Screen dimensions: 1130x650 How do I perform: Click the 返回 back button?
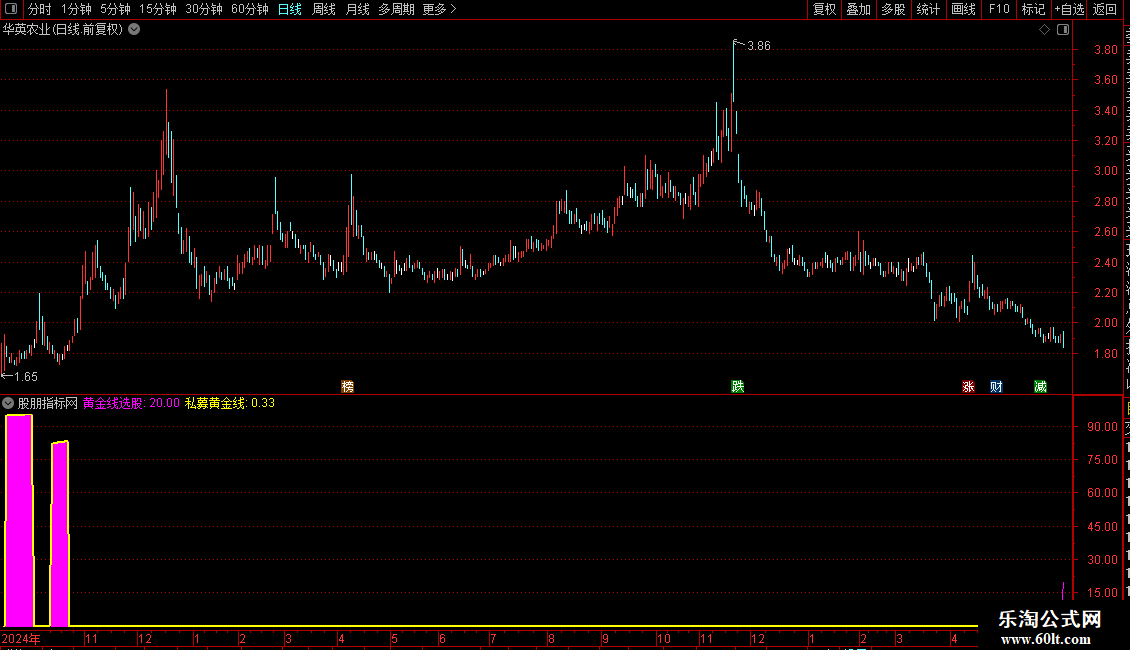pos(1105,9)
